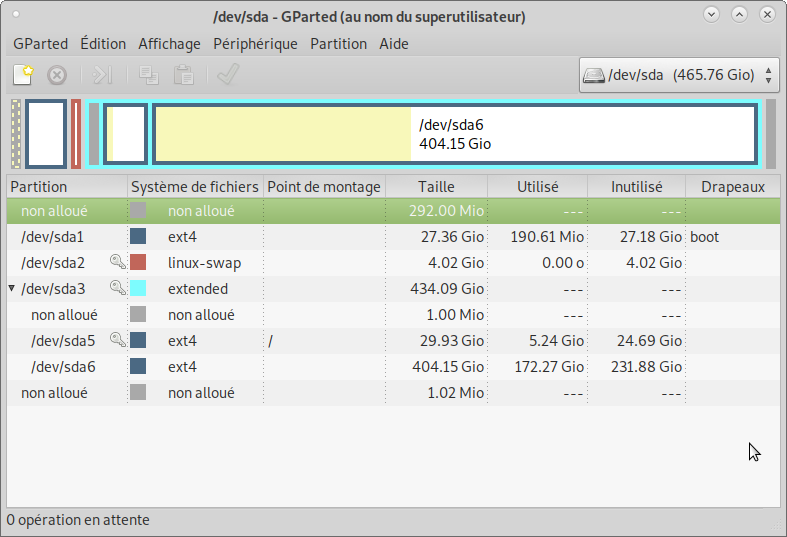Click the Copy partition toolbar icon
This screenshot has width=787, height=537.
(149, 75)
